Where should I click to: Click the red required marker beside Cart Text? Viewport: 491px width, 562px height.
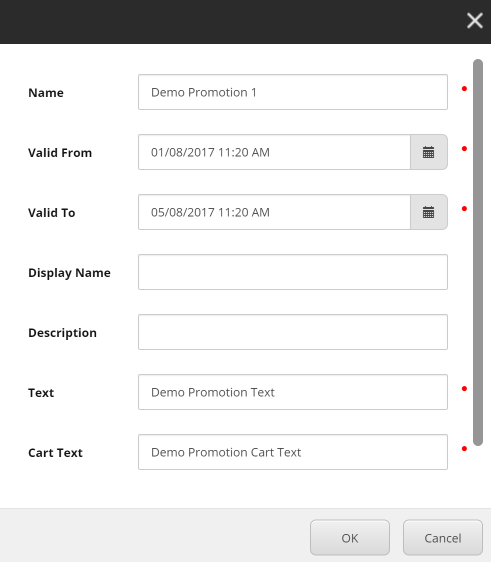click(464, 449)
